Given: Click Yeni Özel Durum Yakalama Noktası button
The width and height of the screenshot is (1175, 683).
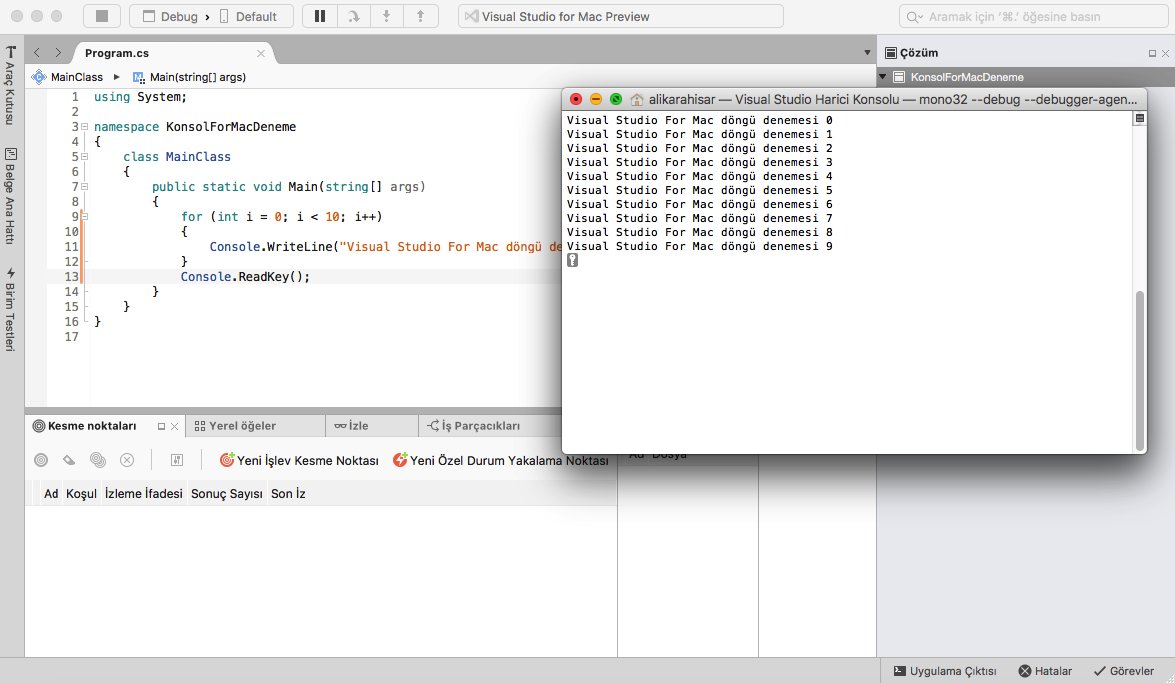Looking at the screenshot, I should coord(501,460).
